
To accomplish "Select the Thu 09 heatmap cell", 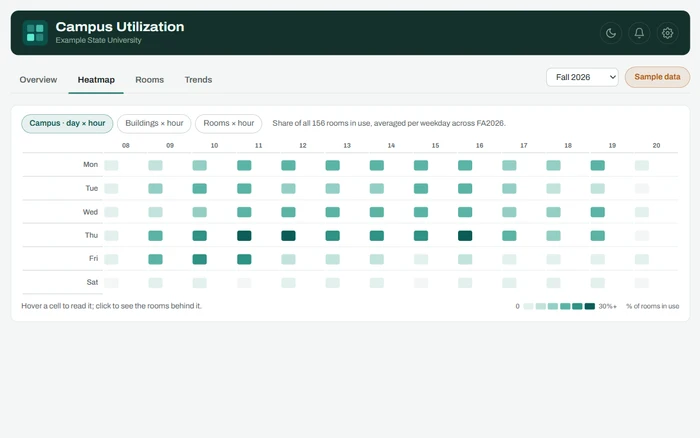I will 155,235.
